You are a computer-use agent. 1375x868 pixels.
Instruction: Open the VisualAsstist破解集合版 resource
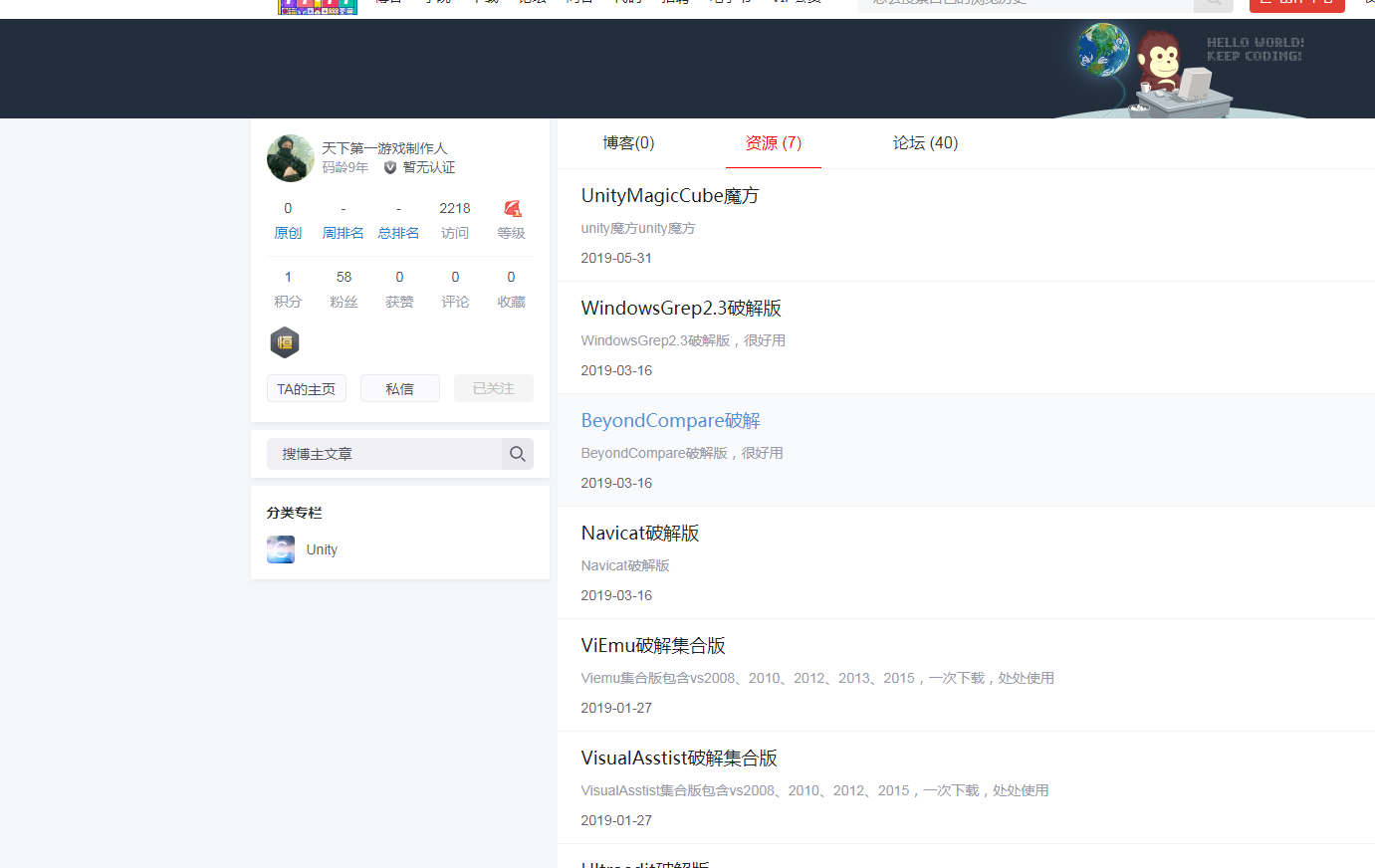pyautogui.click(x=679, y=759)
